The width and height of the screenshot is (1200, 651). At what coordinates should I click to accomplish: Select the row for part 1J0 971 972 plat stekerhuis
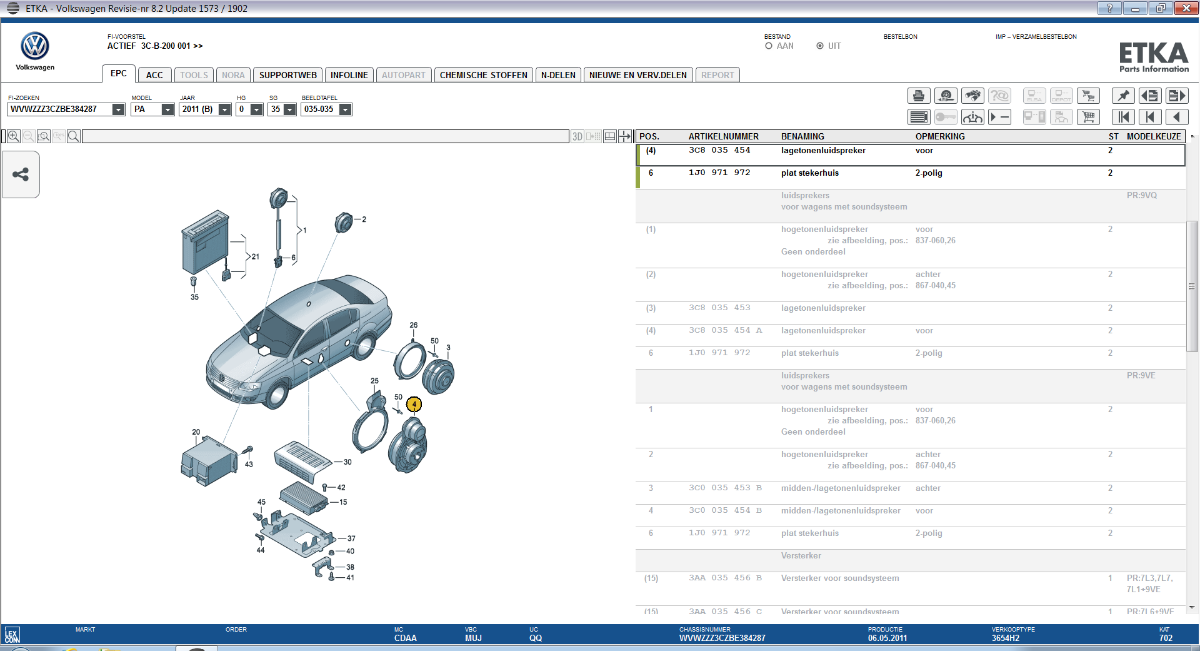point(910,173)
